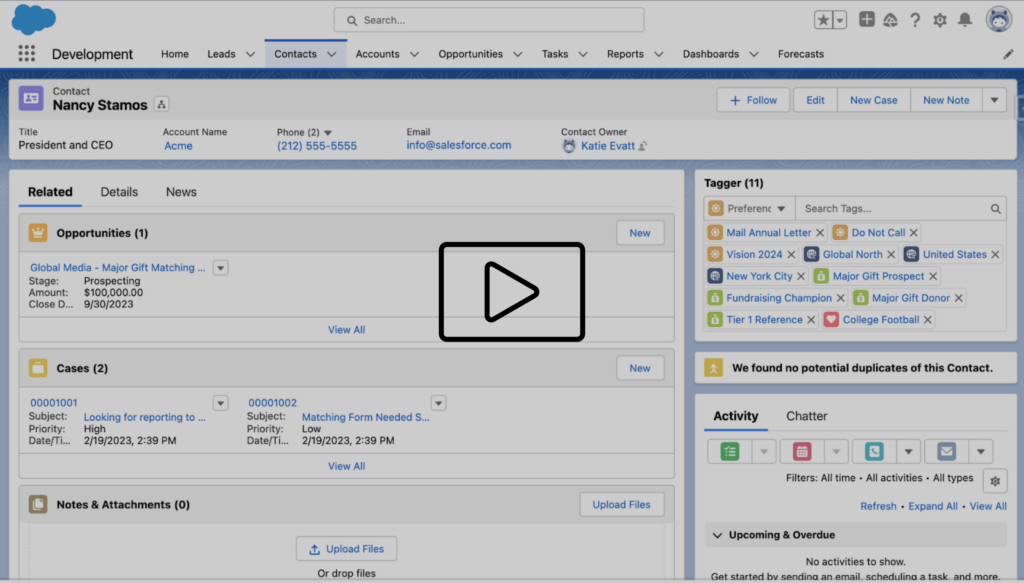
Task: Open the user profile avatar
Action: (x=999, y=20)
